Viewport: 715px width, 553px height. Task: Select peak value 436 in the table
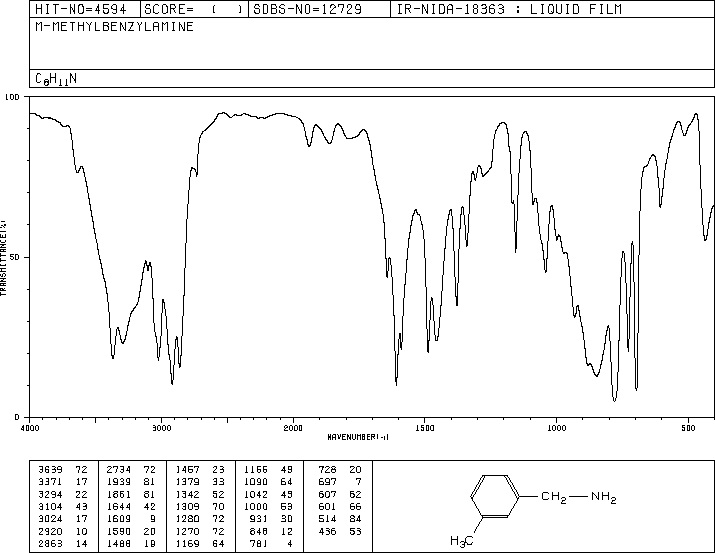point(327,532)
